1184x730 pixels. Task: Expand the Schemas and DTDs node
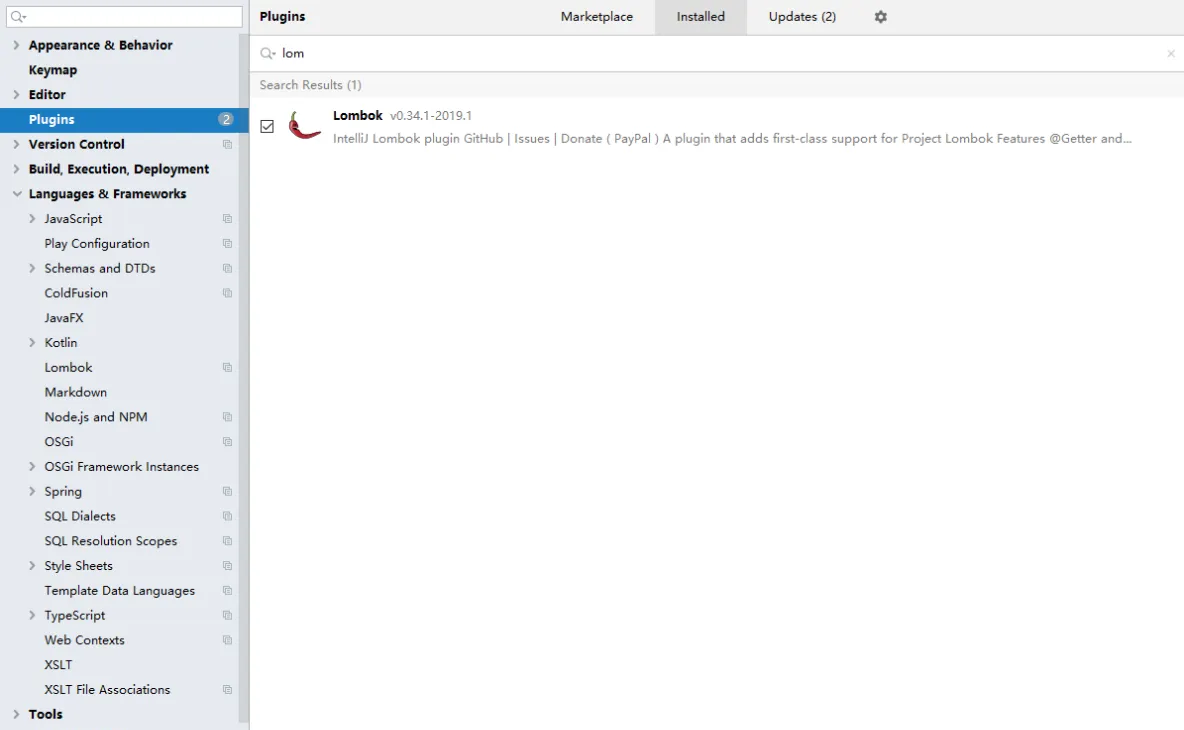[x=32, y=268]
